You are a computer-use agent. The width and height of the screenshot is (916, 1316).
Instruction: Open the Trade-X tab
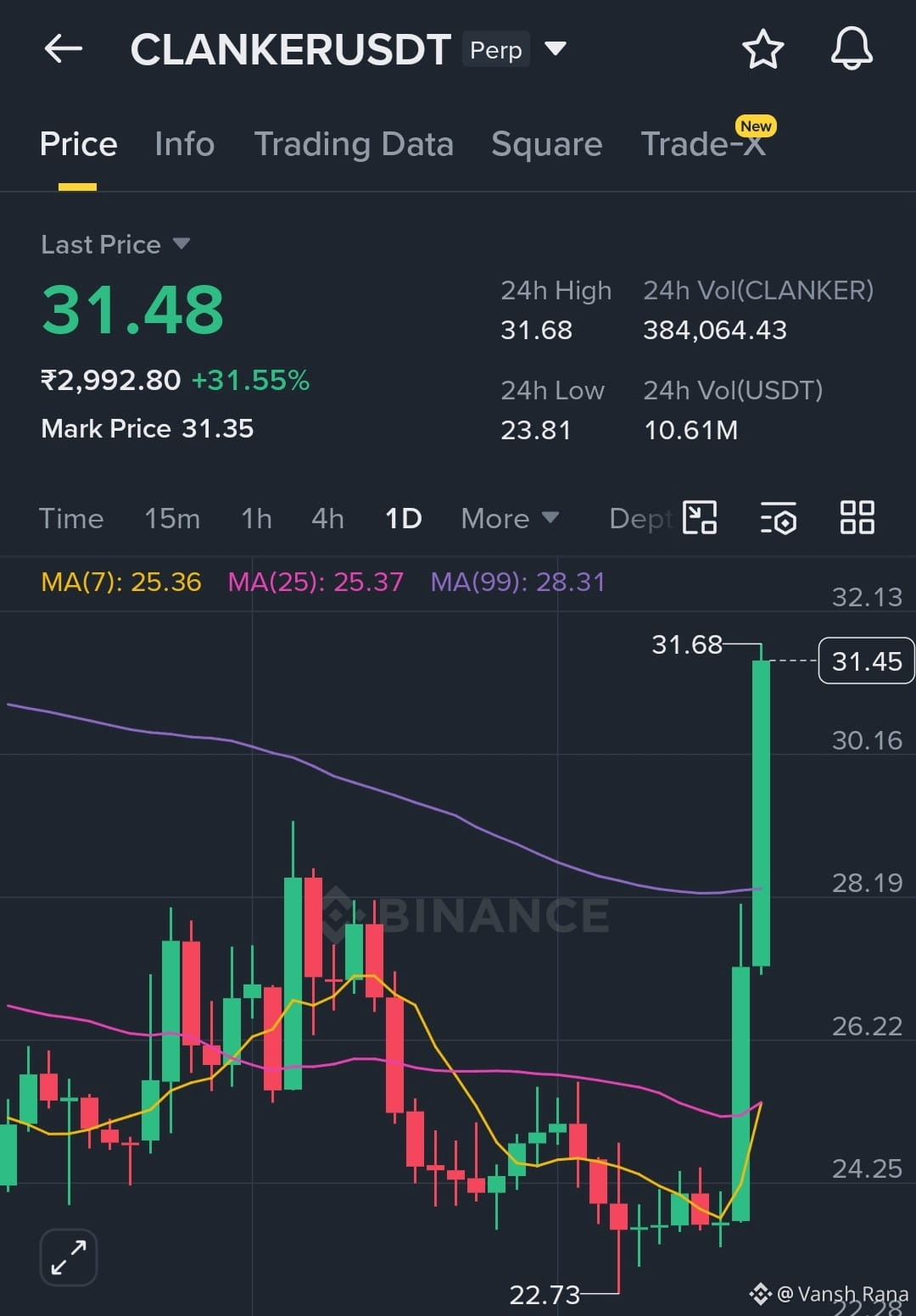click(704, 144)
